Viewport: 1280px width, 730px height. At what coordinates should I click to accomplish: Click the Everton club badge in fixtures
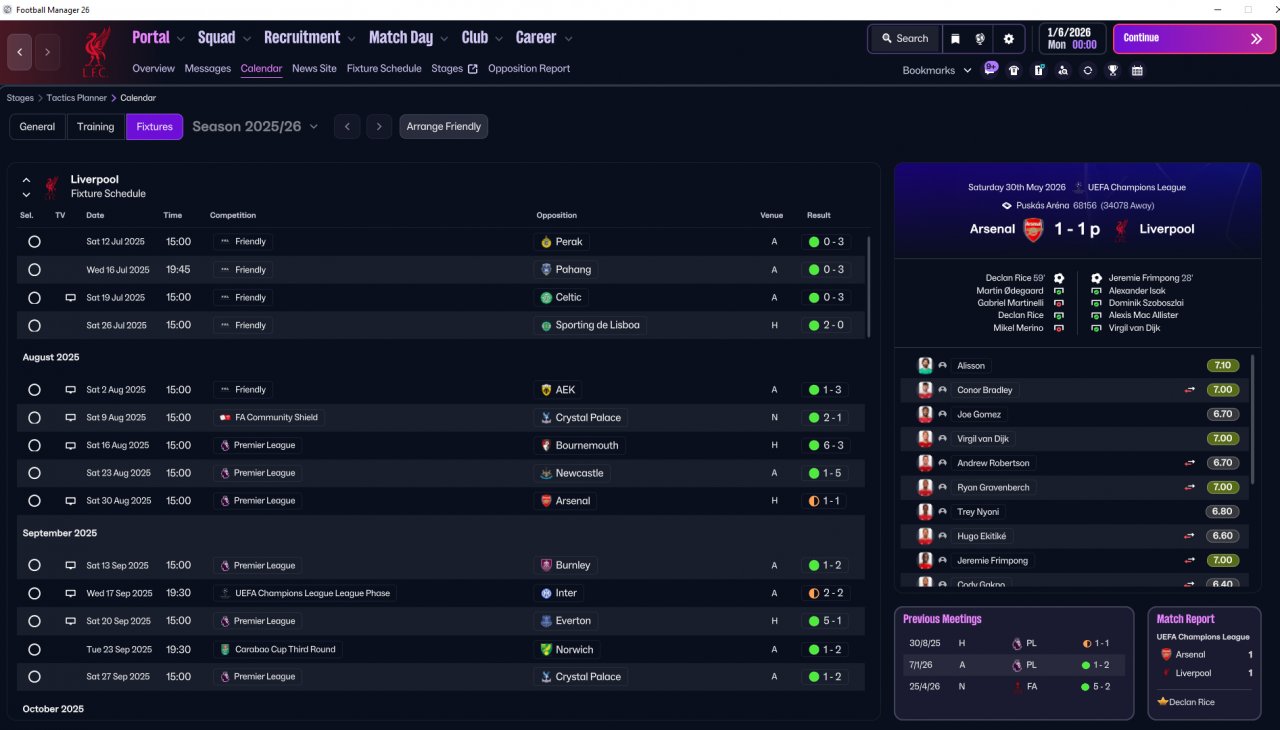[546, 621]
